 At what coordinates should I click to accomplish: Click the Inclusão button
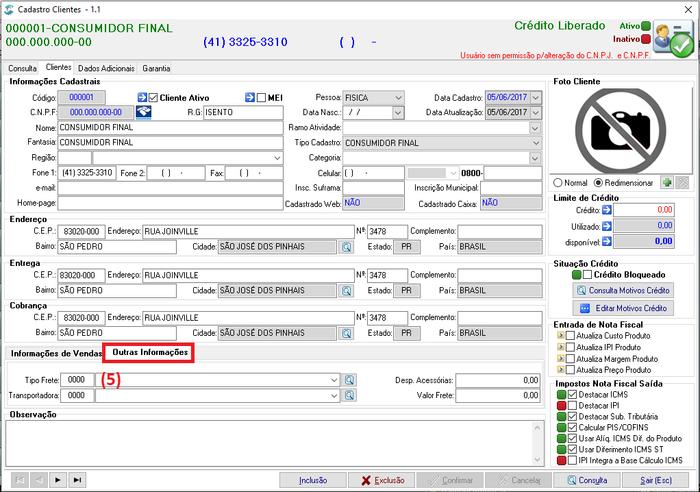pyautogui.click(x=313, y=480)
